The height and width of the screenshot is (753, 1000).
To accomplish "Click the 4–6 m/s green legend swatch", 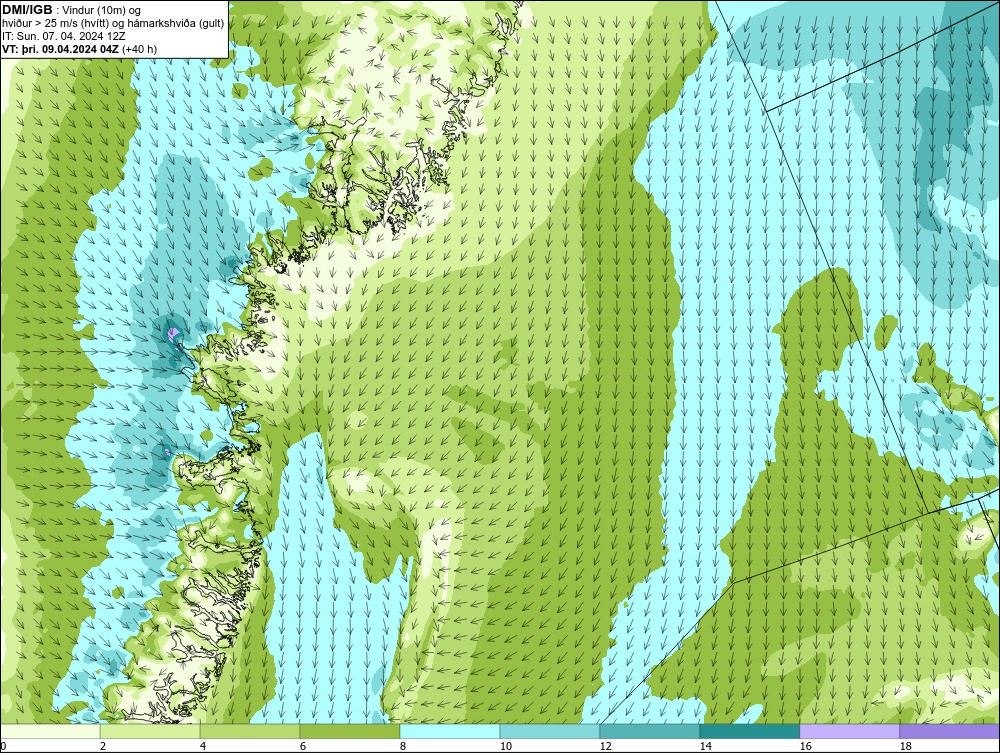I will [250, 731].
